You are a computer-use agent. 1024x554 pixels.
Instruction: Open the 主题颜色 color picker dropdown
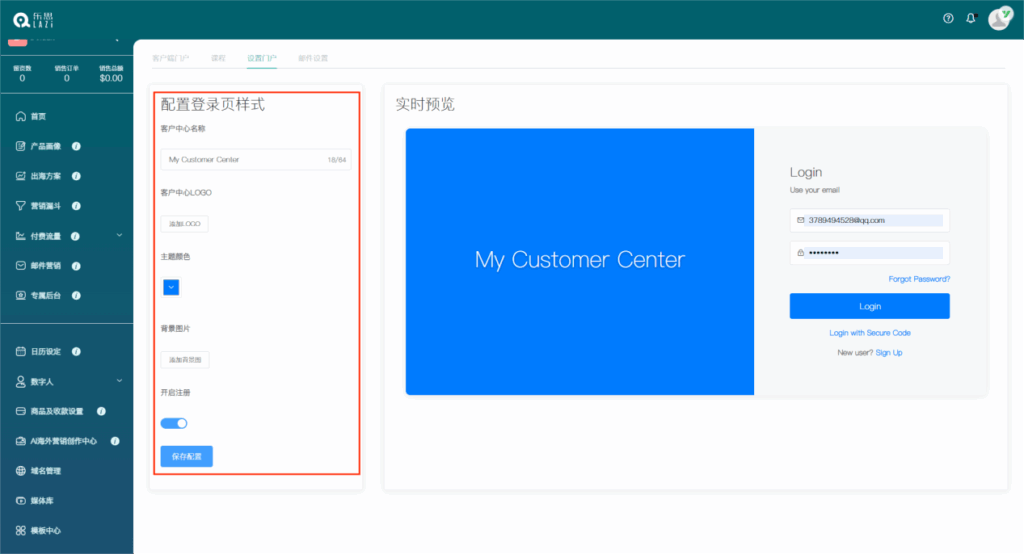(x=171, y=287)
